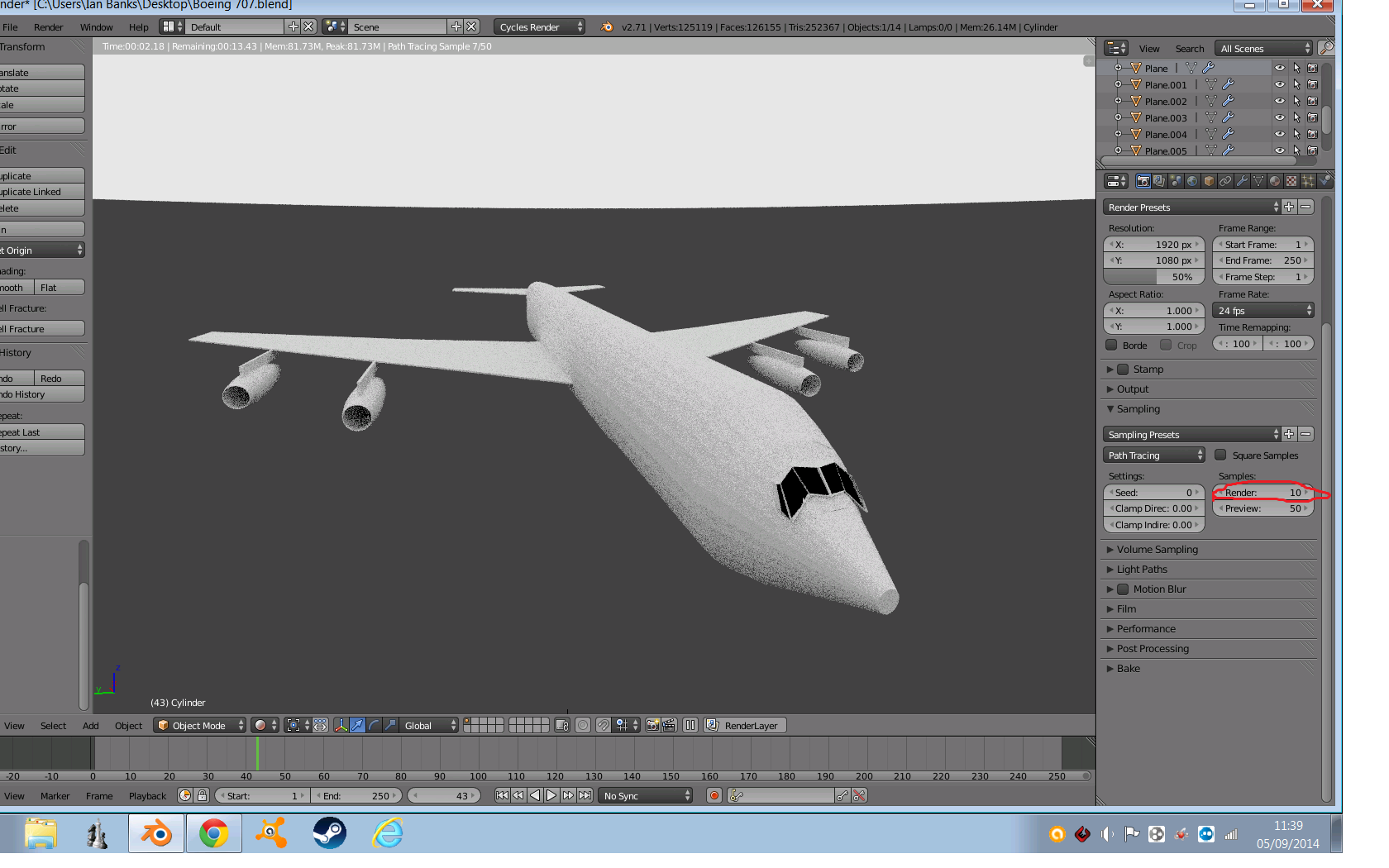Enable the Border checkbox
This screenshot has width=1389, height=868.
click(x=1112, y=345)
